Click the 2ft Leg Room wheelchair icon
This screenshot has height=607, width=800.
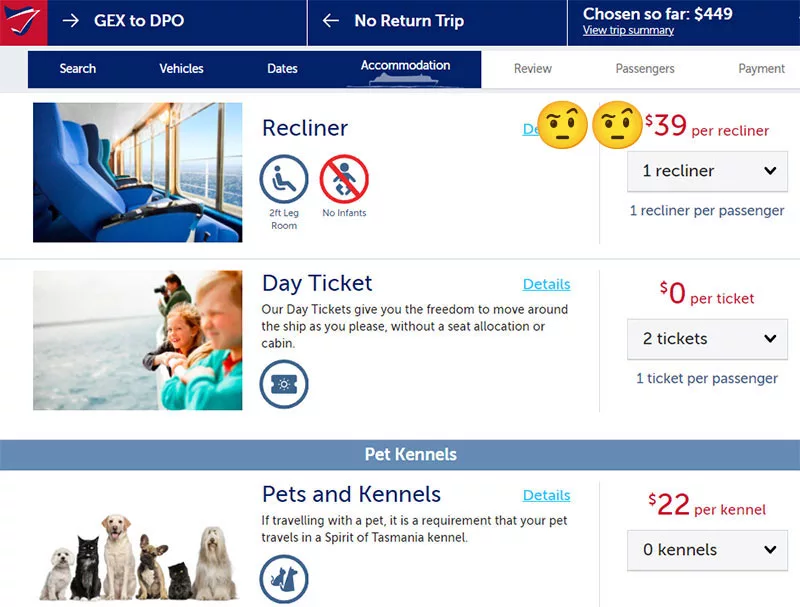(284, 179)
